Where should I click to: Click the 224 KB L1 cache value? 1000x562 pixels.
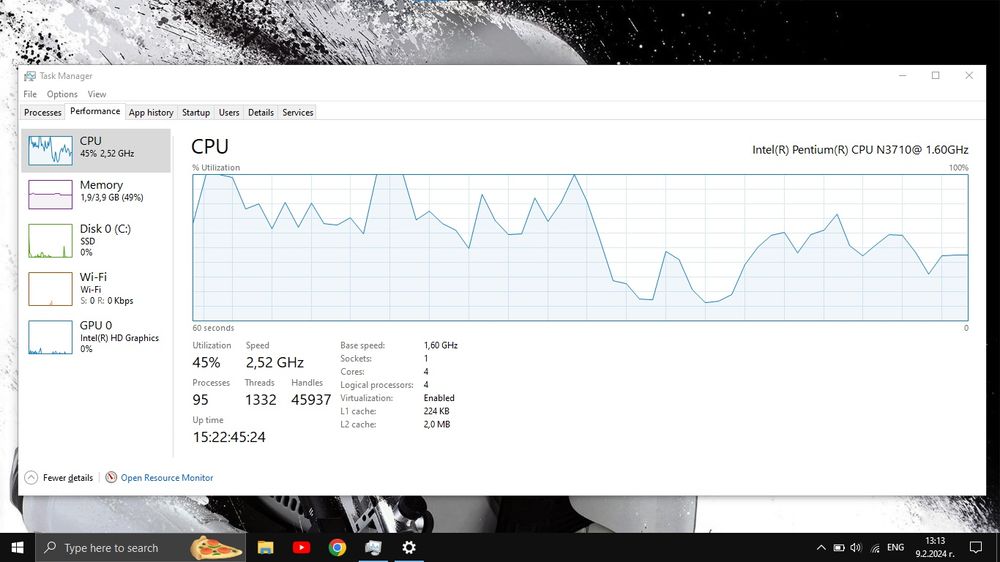point(436,411)
